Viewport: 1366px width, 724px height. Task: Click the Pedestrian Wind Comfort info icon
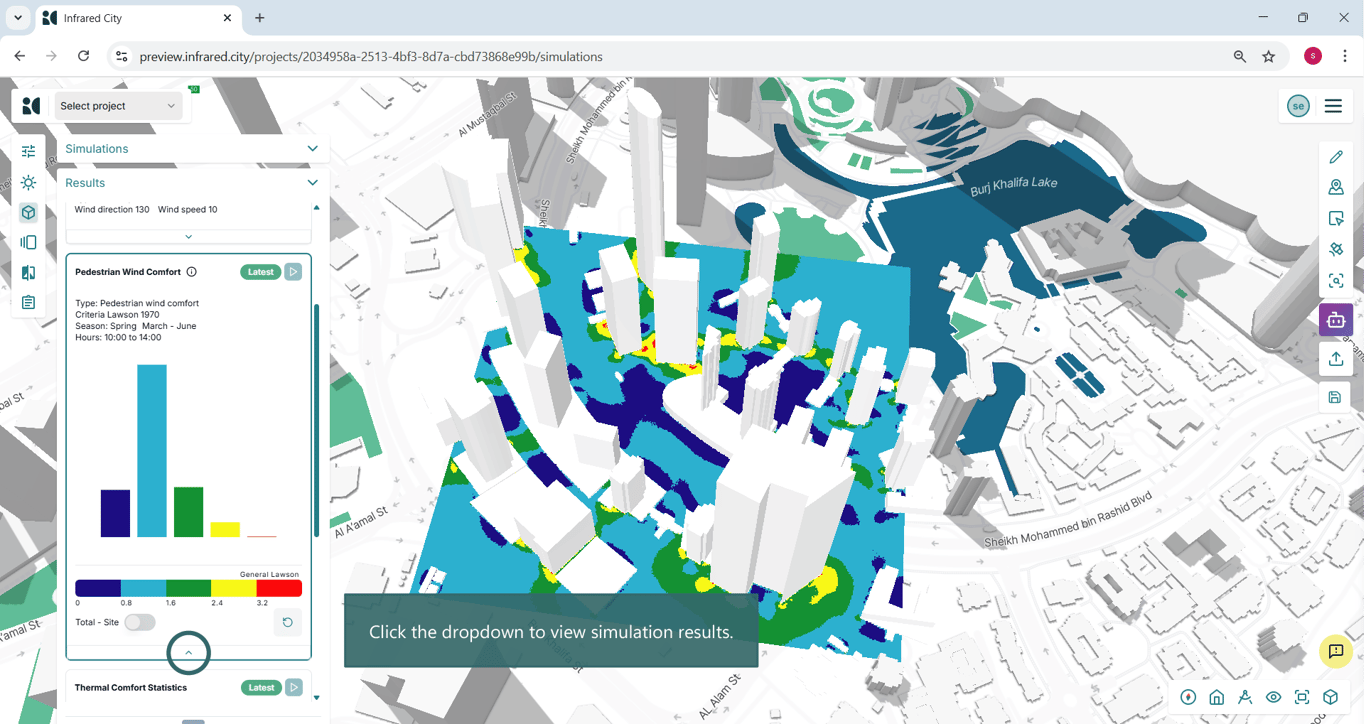point(192,272)
